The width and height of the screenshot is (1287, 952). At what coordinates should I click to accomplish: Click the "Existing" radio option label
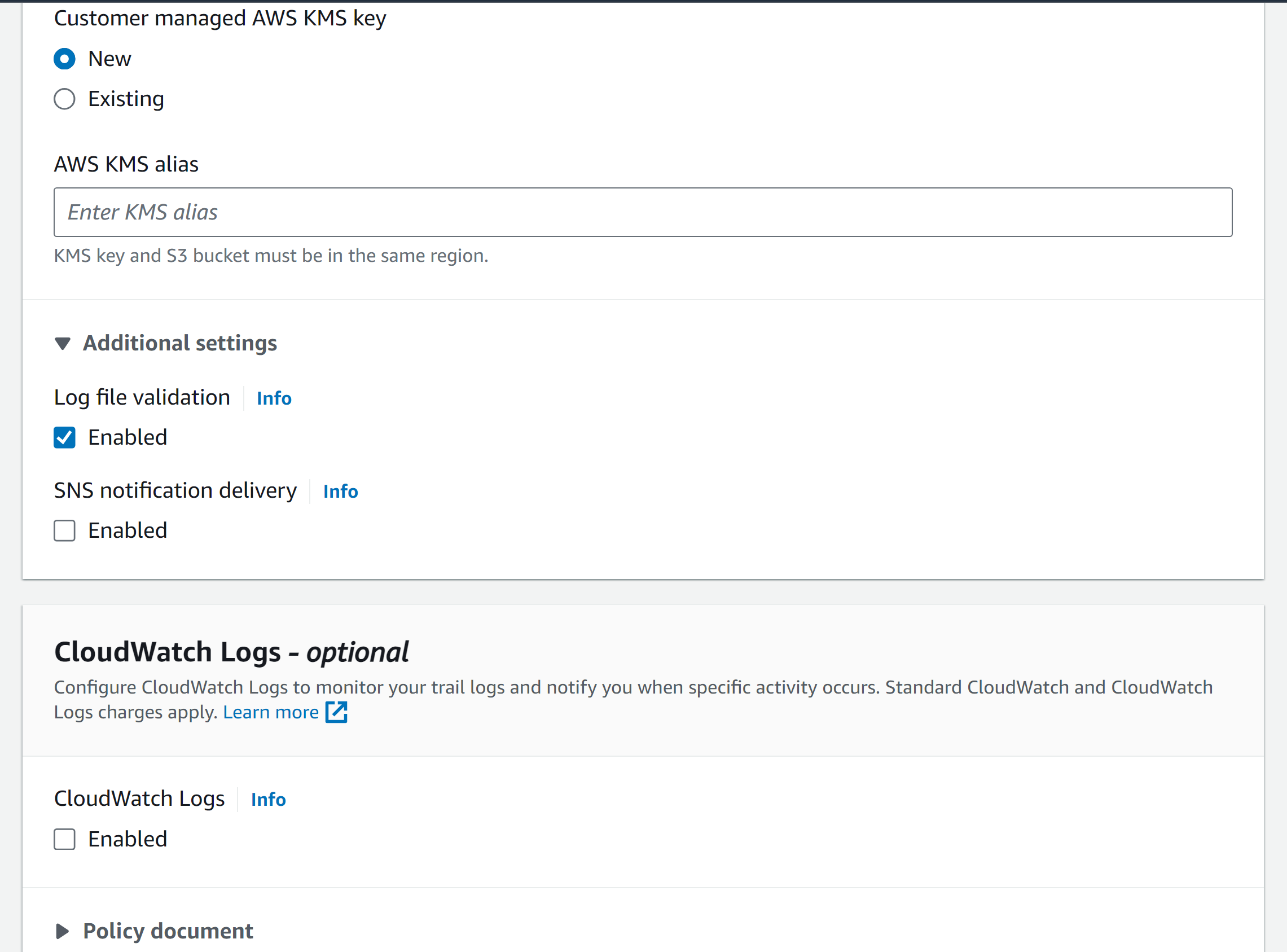(126, 99)
